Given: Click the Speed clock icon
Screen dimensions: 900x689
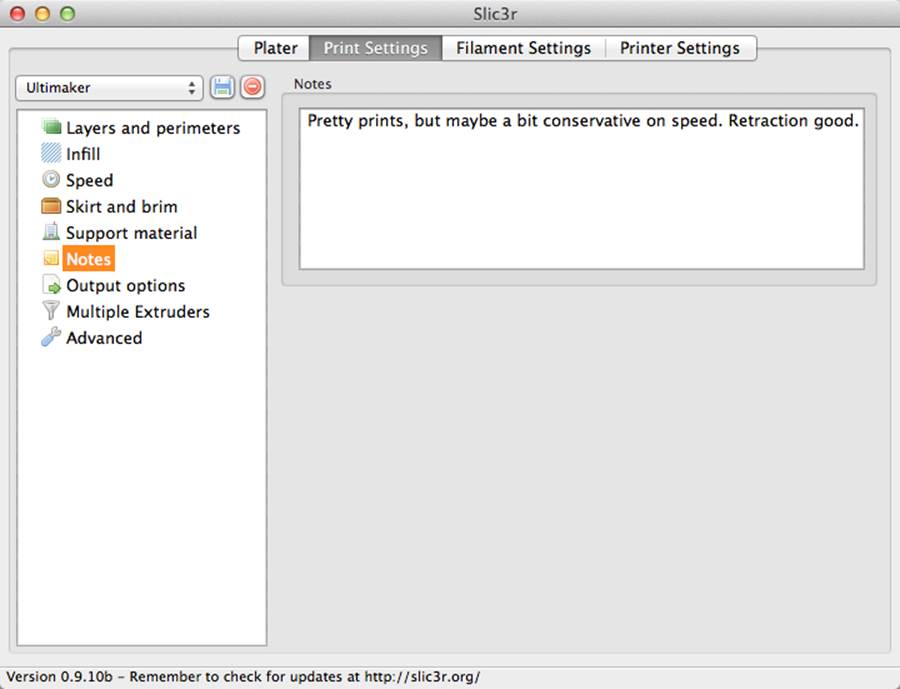Looking at the screenshot, I should tap(51, 180).
